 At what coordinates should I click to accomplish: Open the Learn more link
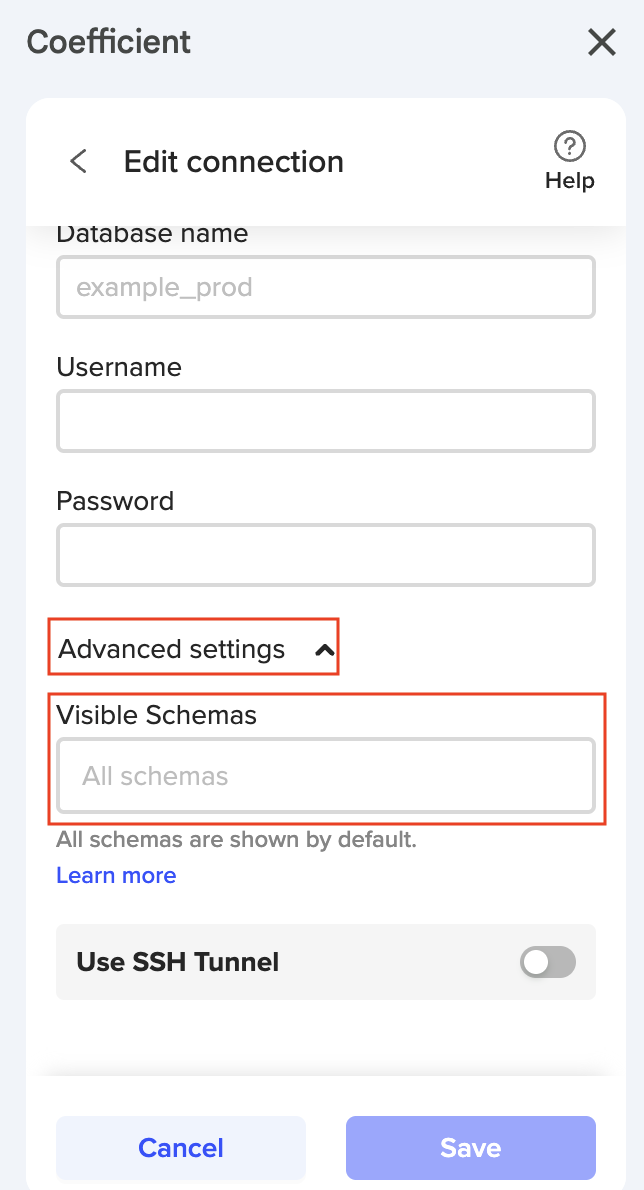(116, 876)
